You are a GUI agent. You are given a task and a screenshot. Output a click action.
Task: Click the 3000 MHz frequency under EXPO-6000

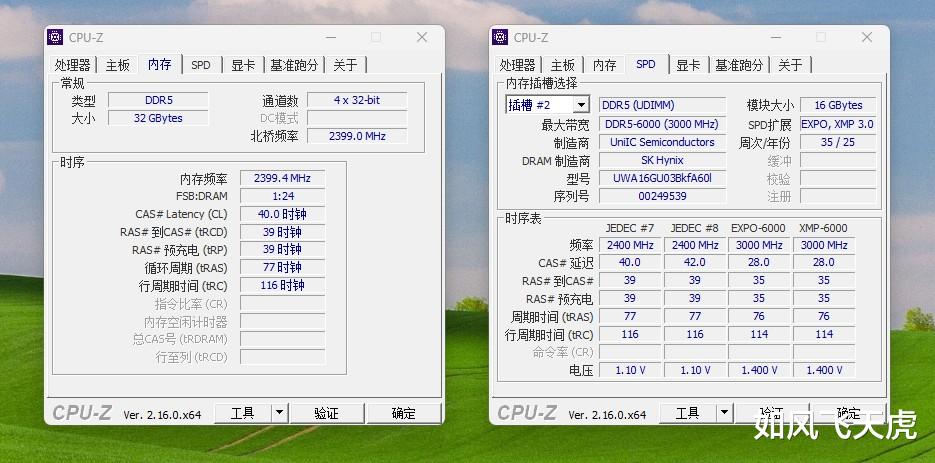[x=759, y=245]
